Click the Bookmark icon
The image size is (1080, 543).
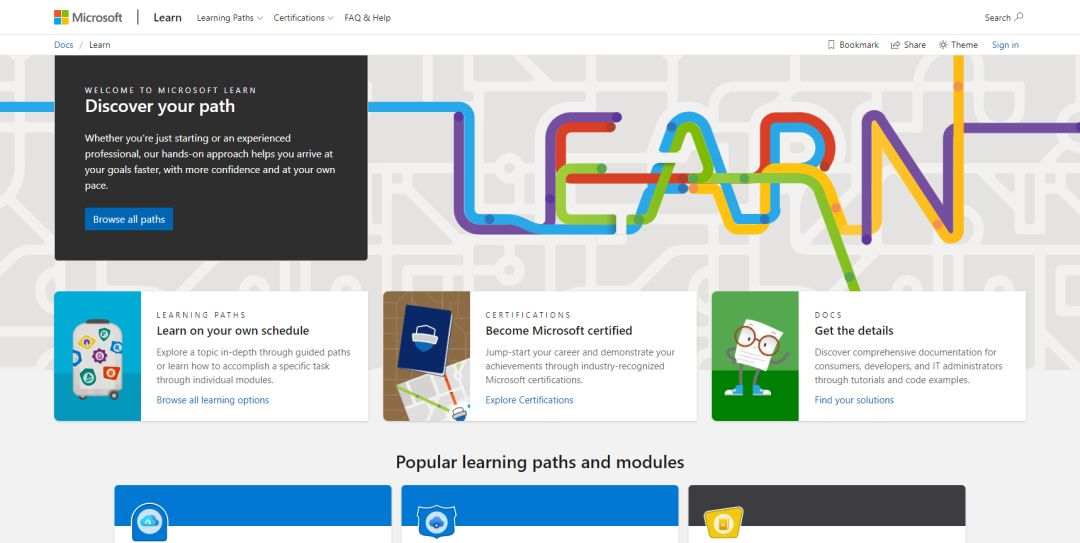click(831, 45)
